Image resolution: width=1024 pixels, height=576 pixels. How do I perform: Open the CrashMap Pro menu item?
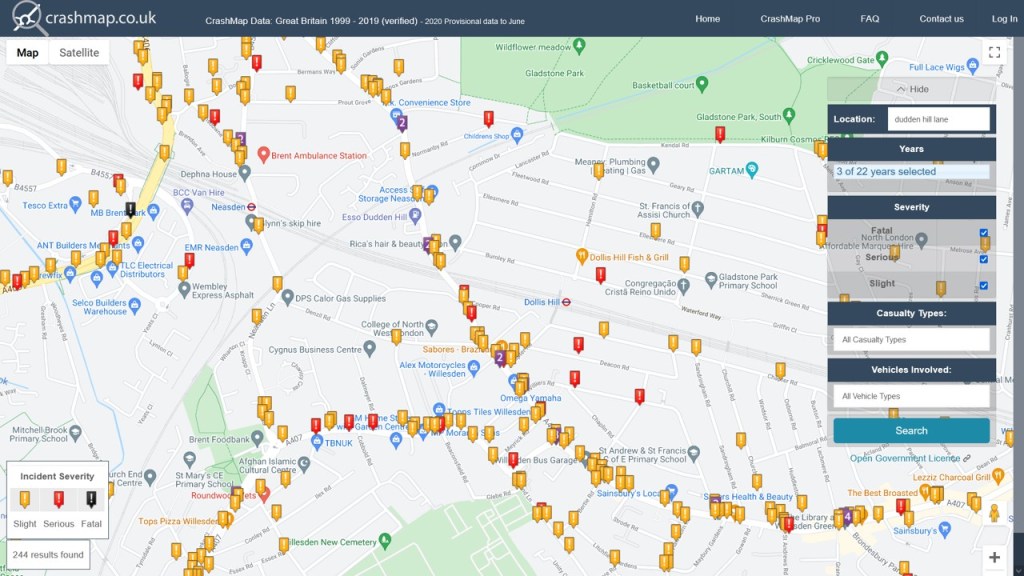click(790, 19)
